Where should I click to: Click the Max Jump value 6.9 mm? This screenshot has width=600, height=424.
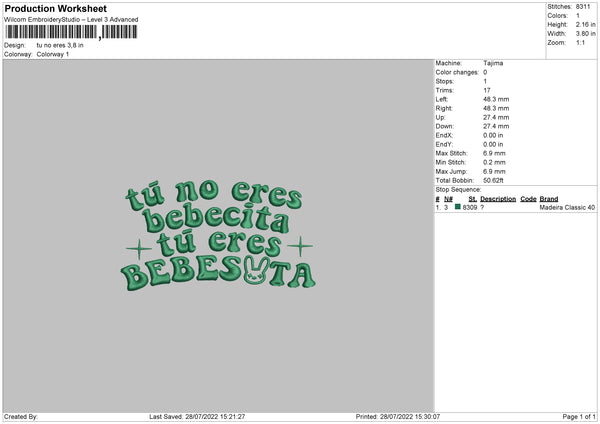click(494, 172)
